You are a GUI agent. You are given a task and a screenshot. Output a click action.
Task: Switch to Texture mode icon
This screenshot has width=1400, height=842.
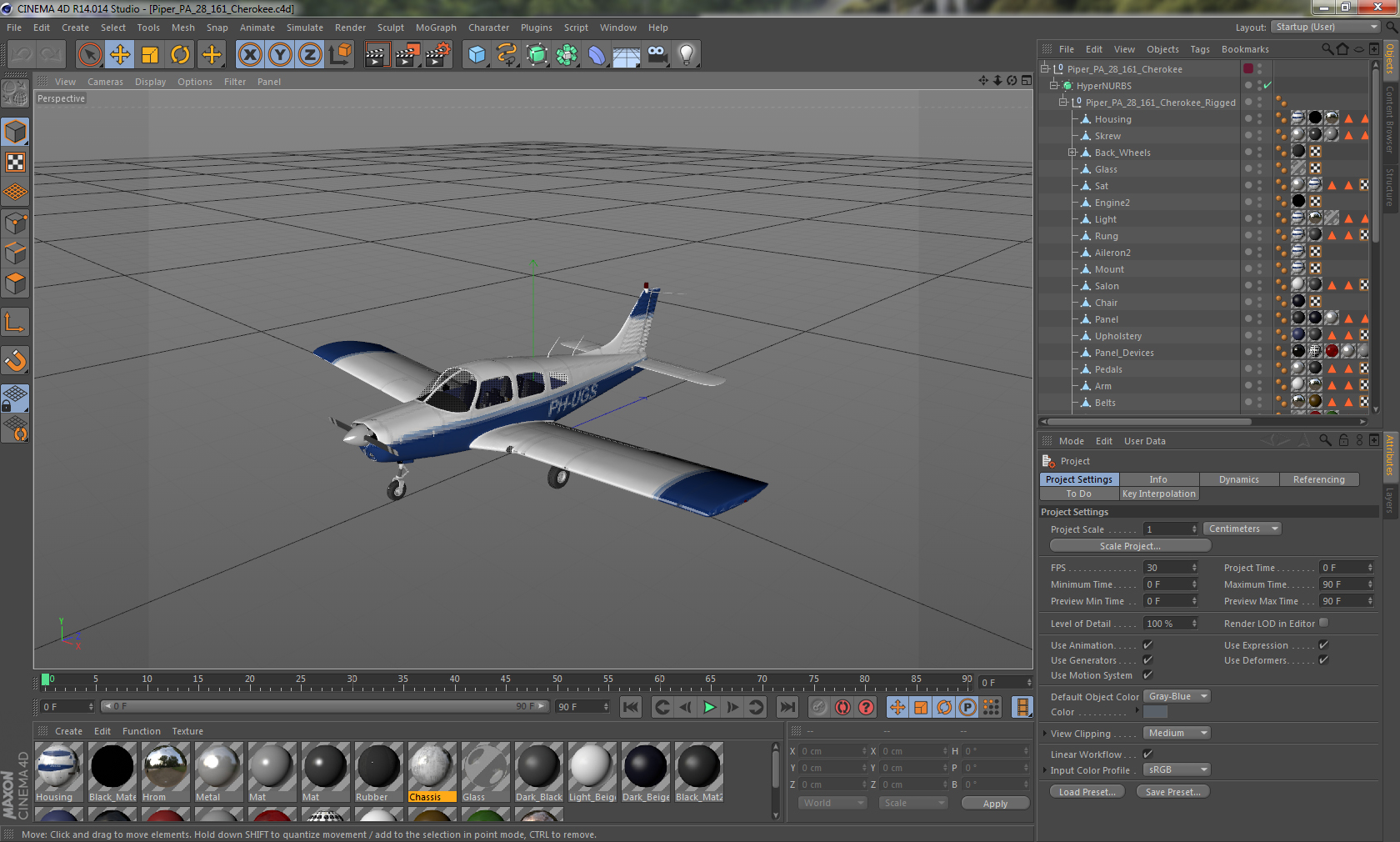[15, 162]
